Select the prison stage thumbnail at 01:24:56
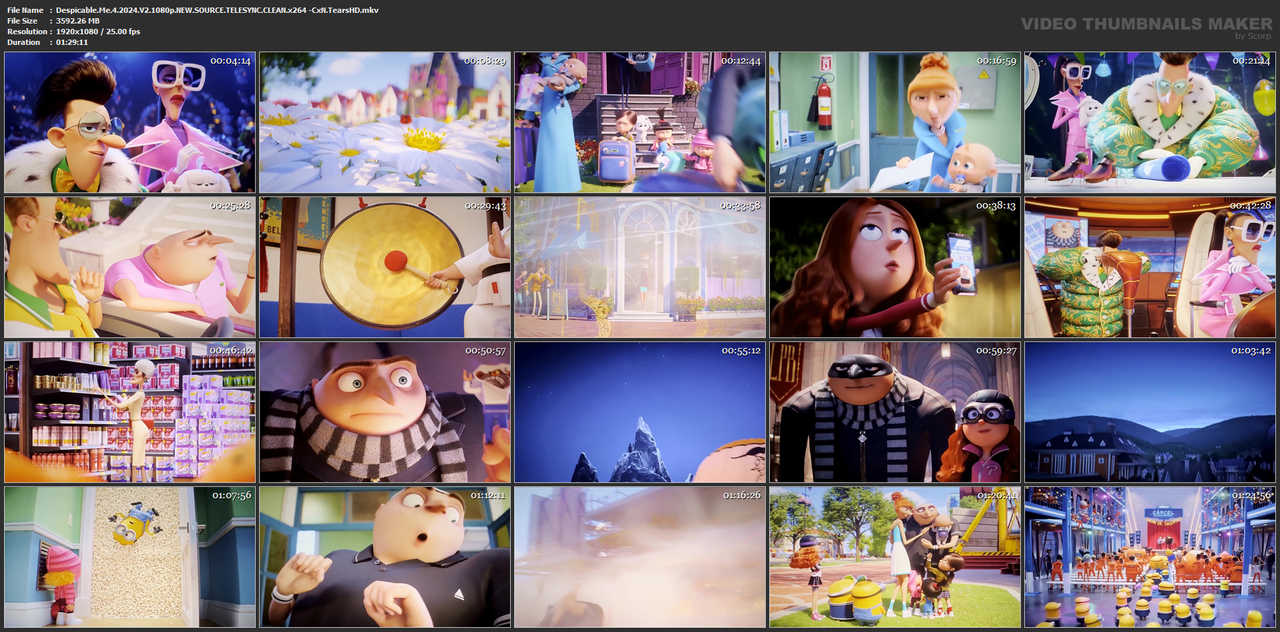This screenshot has height=632, width=1280. 1150,557
